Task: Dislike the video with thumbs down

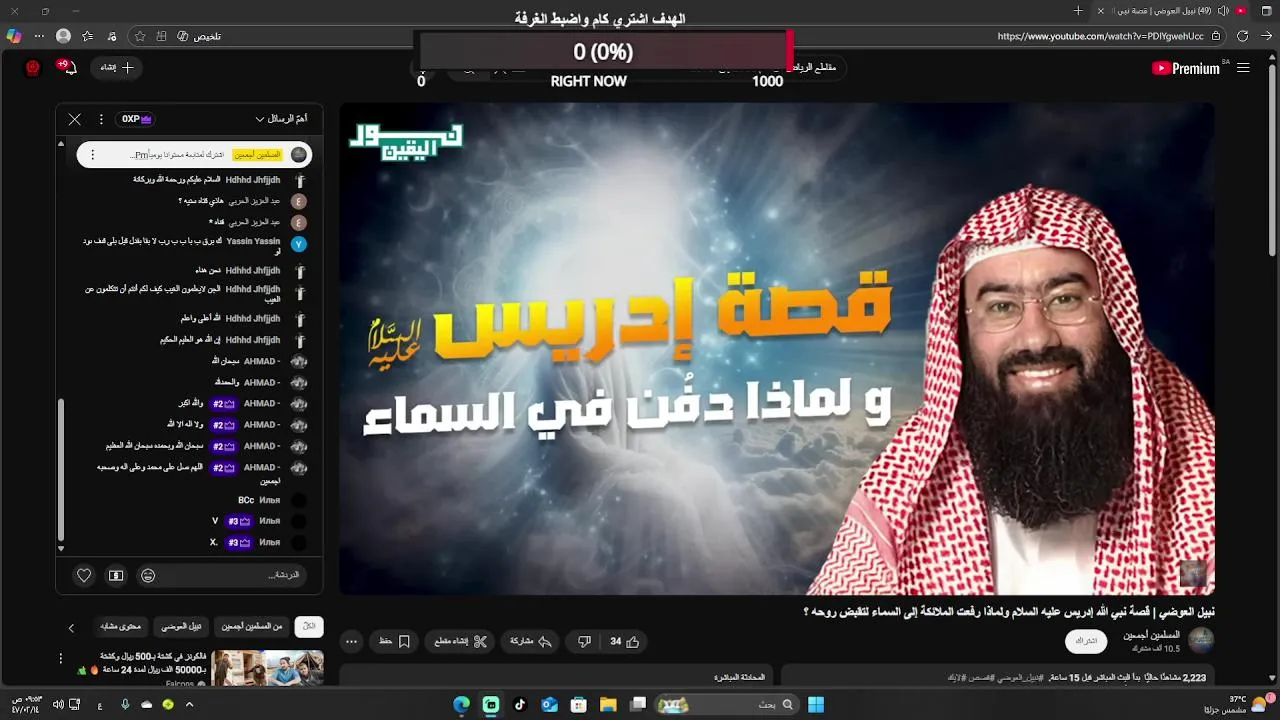Action: 584,641
